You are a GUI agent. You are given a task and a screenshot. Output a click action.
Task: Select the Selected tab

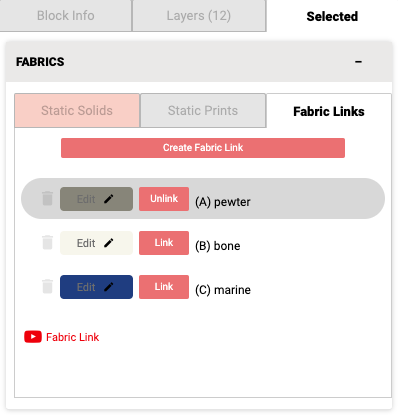coord(332,16)
